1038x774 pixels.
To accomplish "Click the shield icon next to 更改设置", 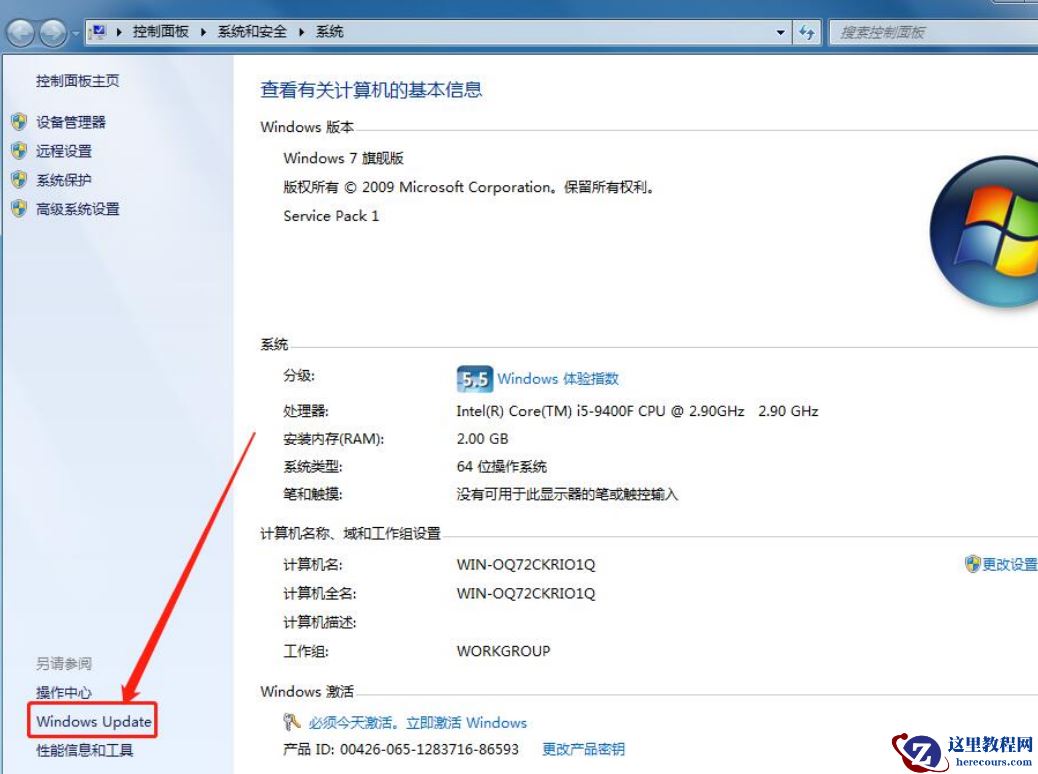I will (971, 563).
